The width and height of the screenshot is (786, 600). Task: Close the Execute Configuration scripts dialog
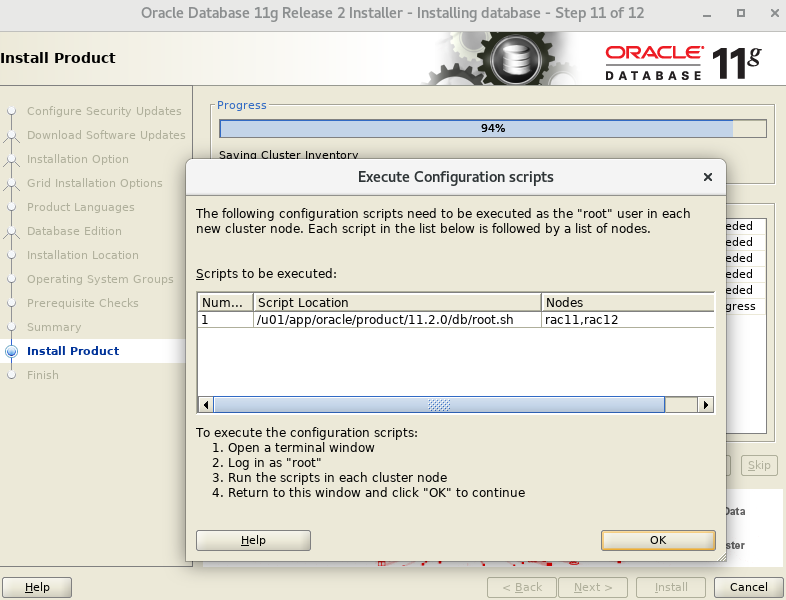[x=707, y=177]
